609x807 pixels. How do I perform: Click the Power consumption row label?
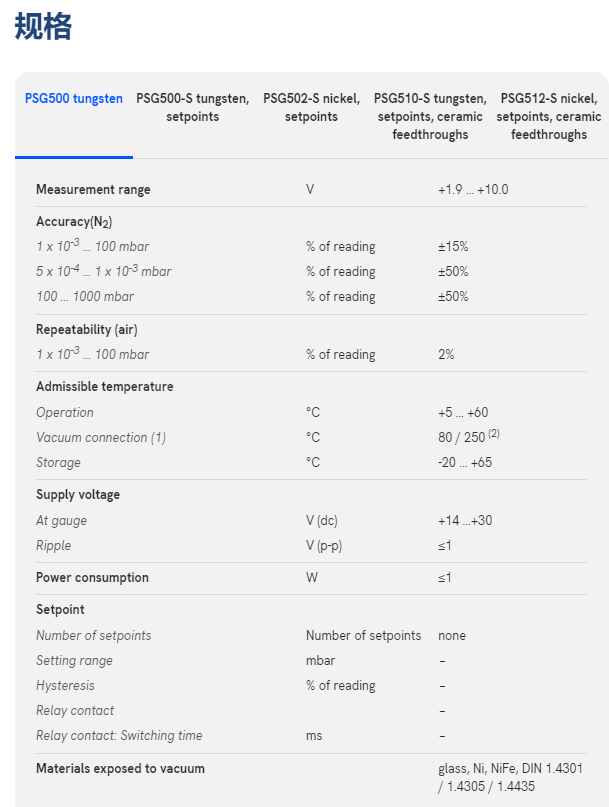pos(92,578)
